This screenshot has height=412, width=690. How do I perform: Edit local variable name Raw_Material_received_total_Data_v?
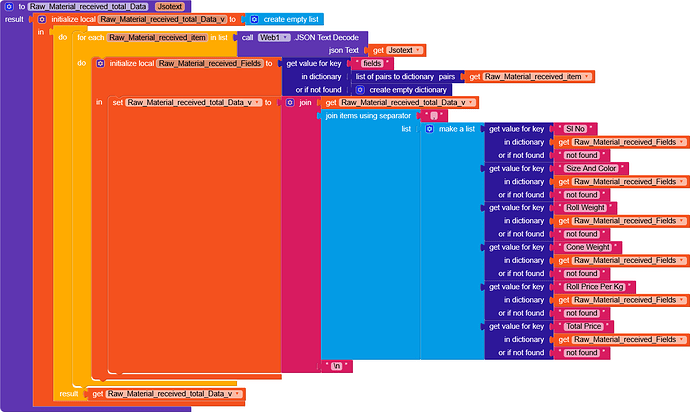pos(162,19)
